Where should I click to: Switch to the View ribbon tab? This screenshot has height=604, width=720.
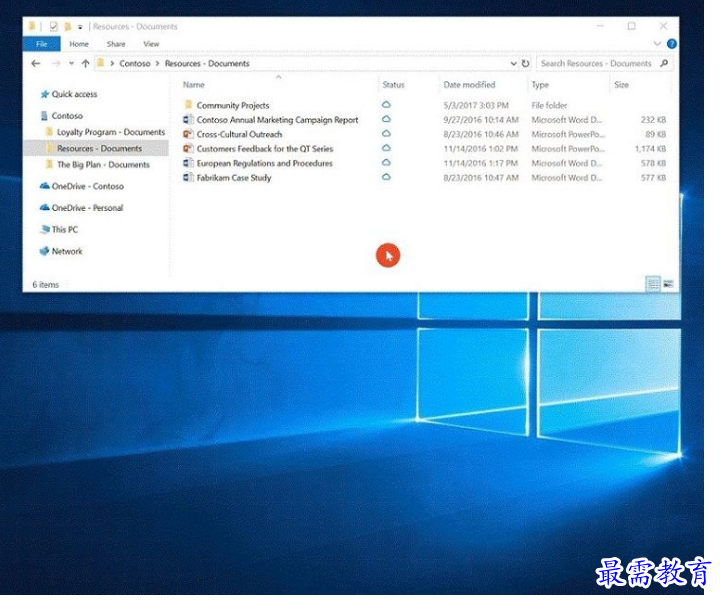tap(151, 44)
